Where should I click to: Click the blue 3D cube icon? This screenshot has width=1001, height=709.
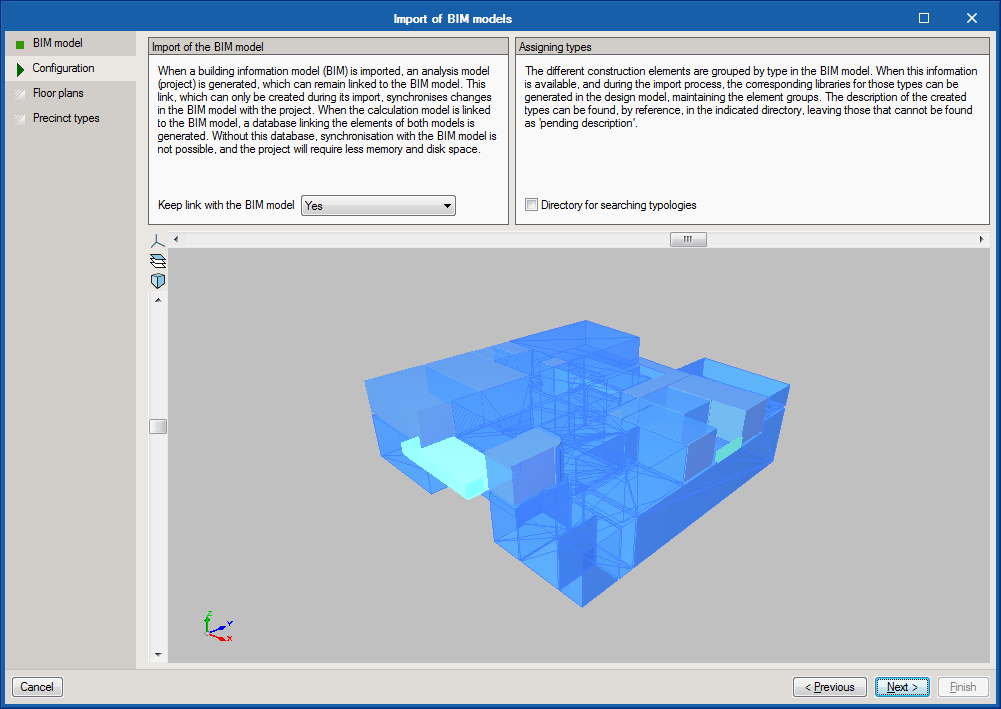coord(157,281)
